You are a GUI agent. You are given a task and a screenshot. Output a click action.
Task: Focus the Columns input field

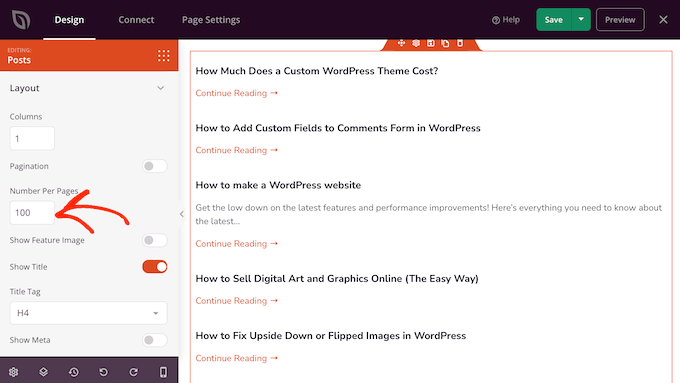pos(32,138)
